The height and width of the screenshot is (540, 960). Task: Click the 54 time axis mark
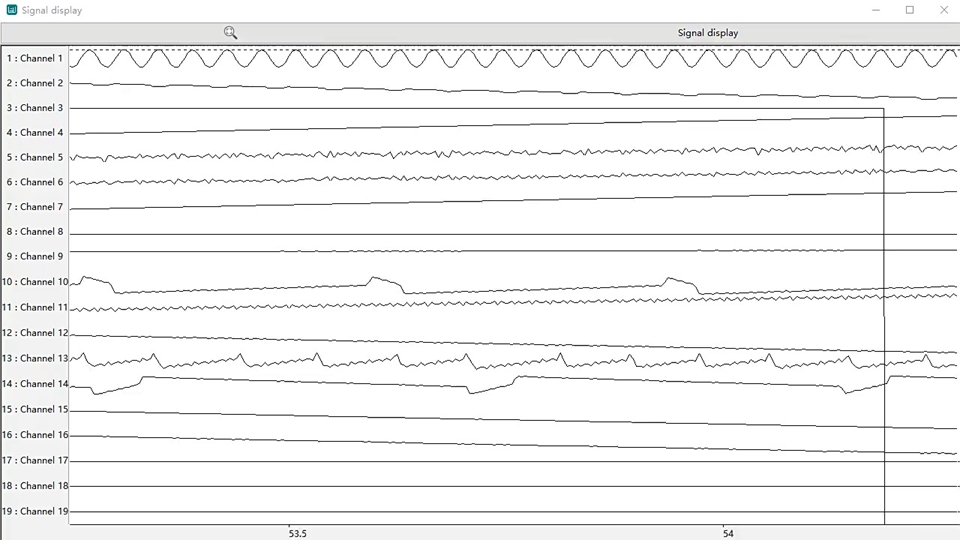[x=728, y=533]
